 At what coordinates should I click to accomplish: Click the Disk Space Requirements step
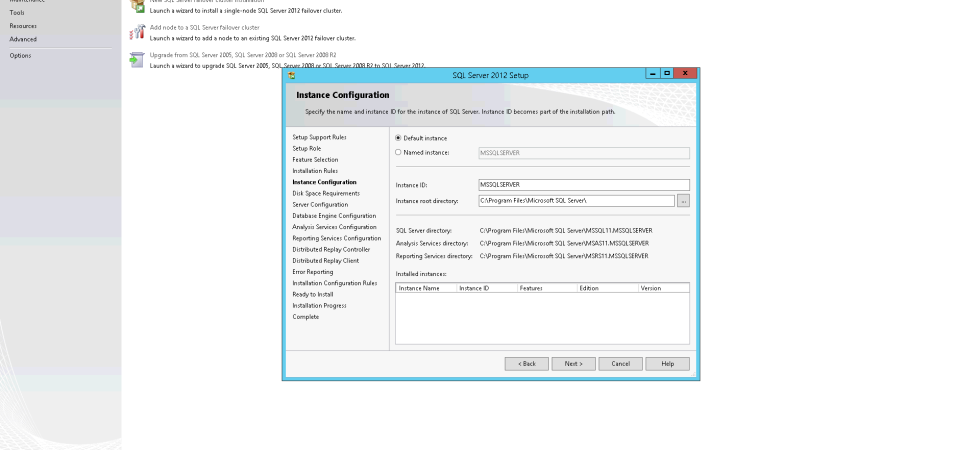326,193
